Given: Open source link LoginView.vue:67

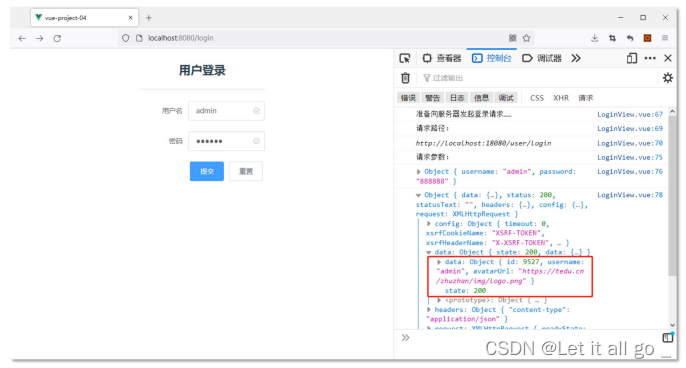Looking at the screenshot, I should coord(630,114).
